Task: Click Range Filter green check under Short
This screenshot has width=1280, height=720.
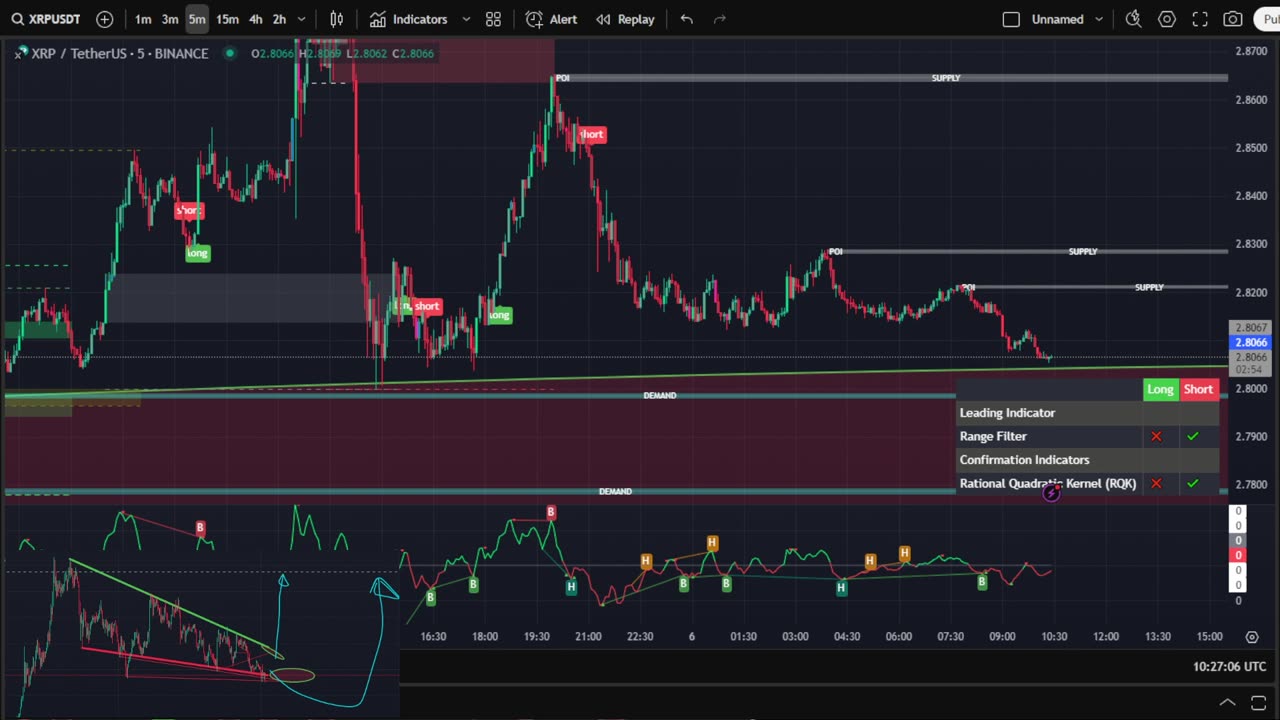Action: click(1193, 436)
